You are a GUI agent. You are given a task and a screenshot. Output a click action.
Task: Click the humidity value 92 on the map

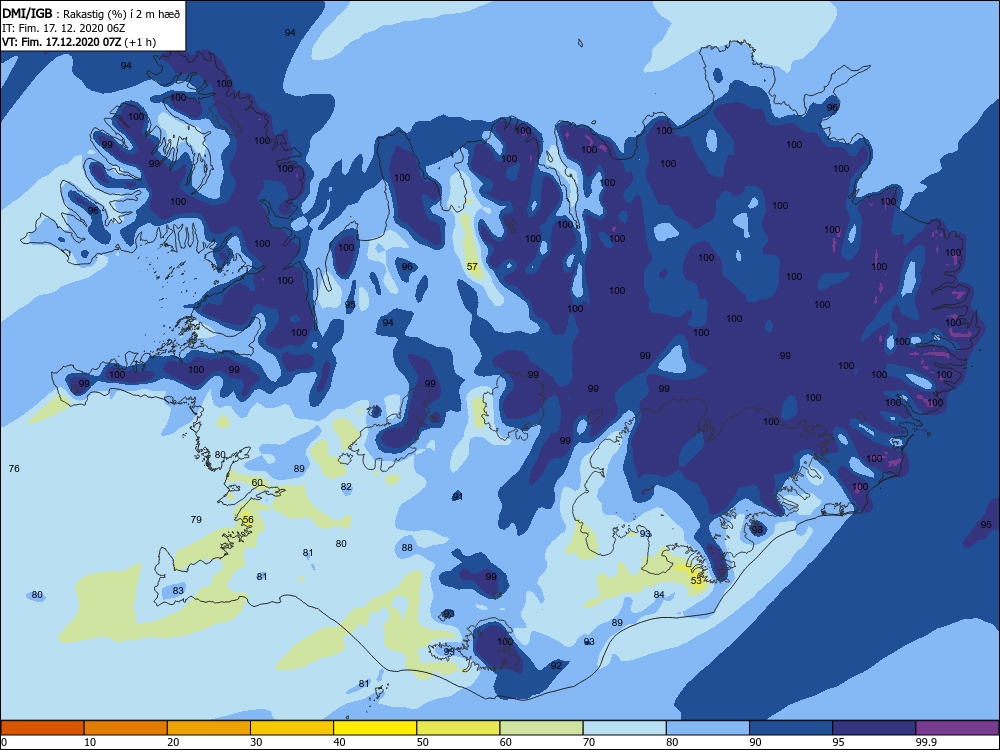556,666
